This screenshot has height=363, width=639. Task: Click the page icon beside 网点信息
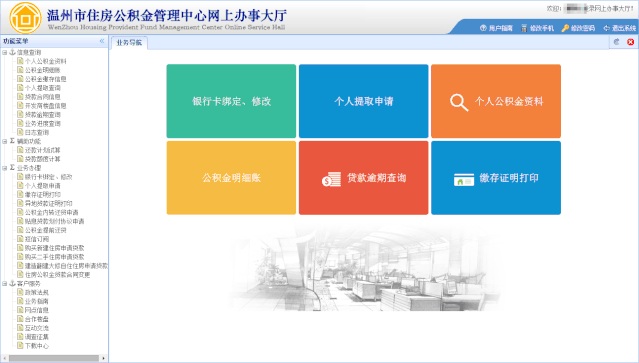(x=20, y=310)
